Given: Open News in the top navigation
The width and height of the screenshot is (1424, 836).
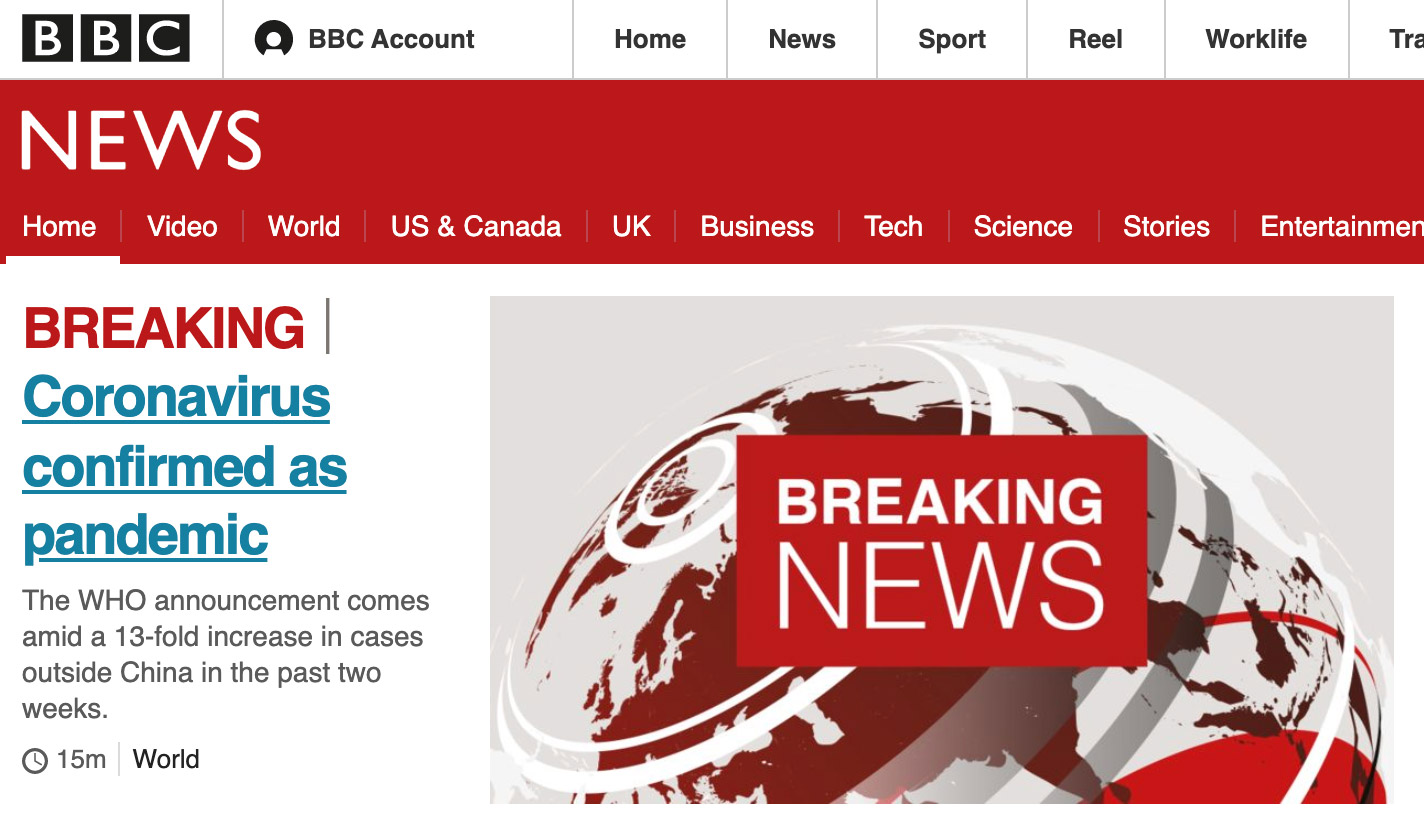Looking at the screenshot, I should point(802,39).
